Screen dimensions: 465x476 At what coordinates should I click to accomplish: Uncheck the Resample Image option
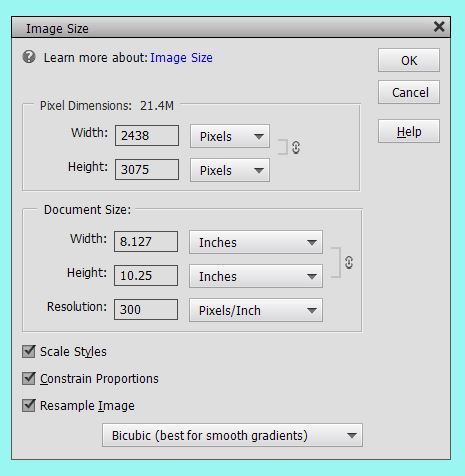[x=29, y=405]
